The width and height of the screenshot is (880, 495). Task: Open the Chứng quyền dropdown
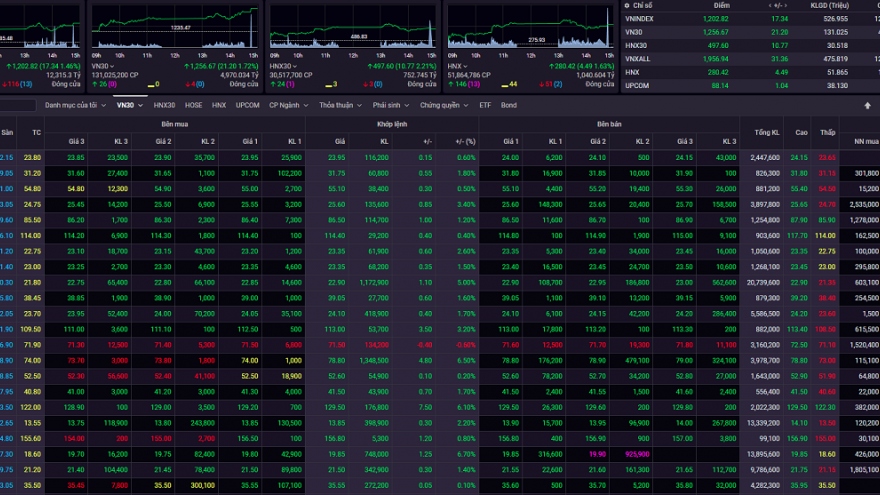point(443,105)
